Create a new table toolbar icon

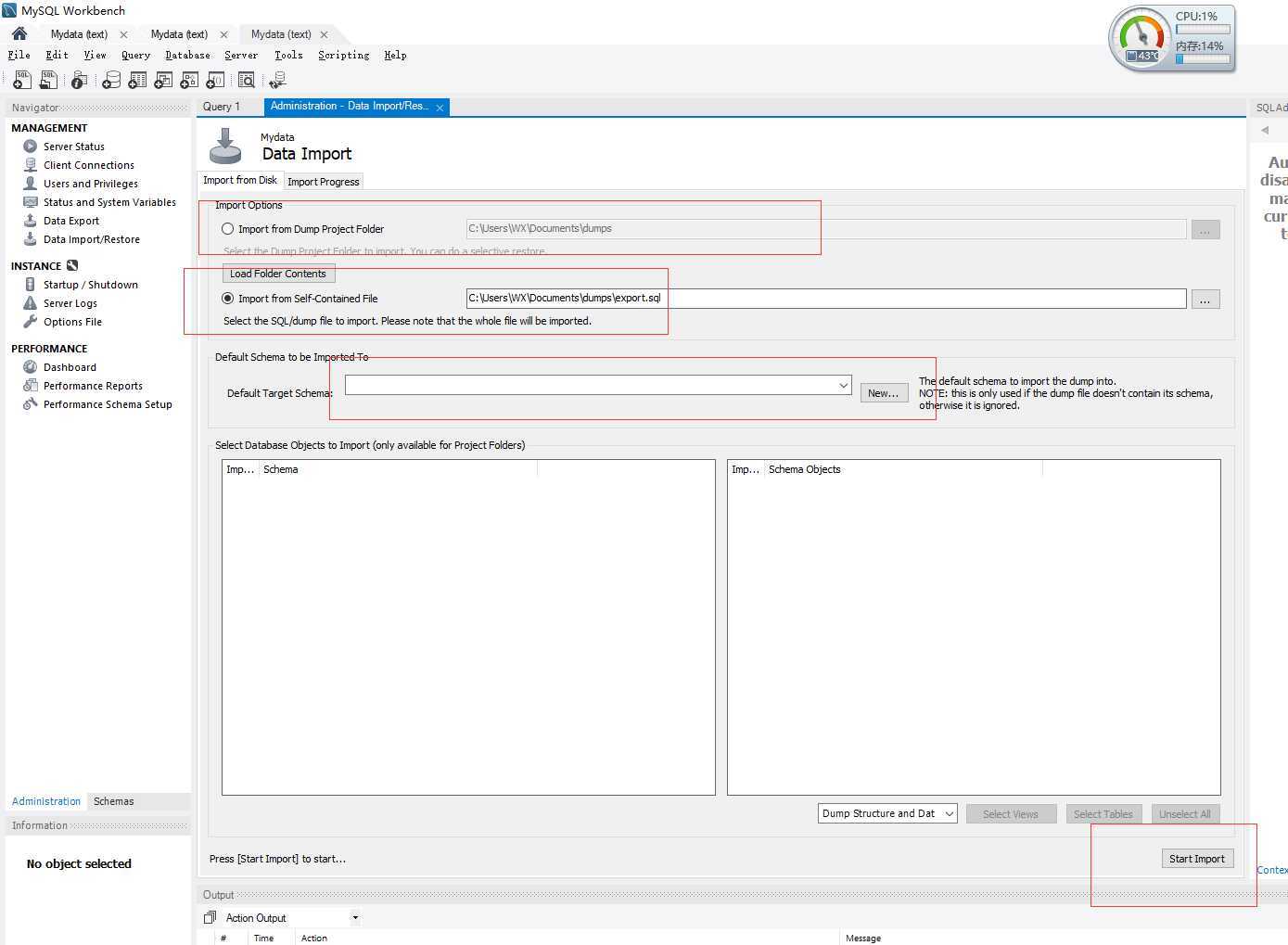(137, 81)
